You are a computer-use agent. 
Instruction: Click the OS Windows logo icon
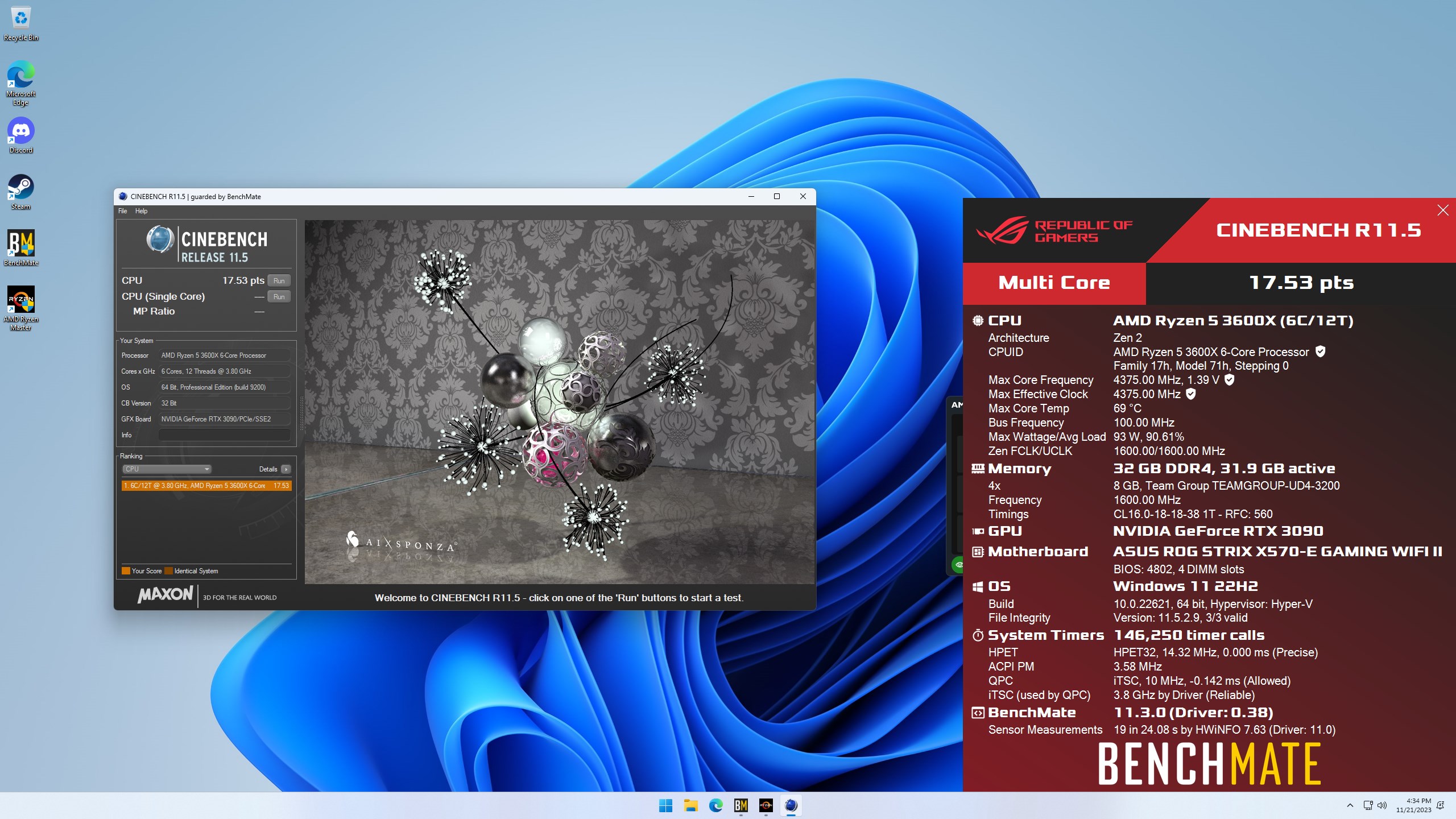[x=978, y=586]
